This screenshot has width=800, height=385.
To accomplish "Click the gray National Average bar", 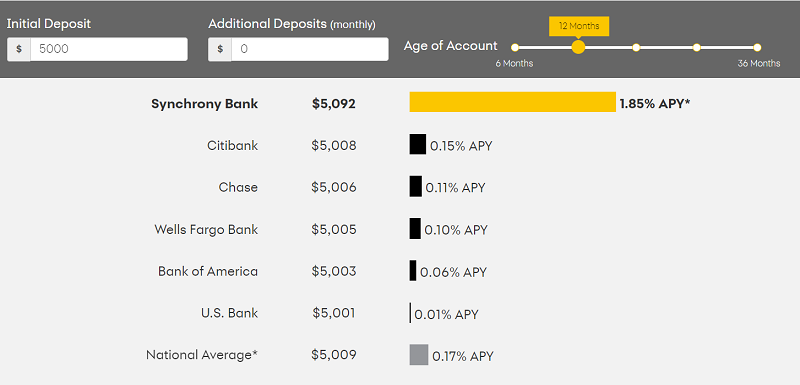I will [x=419, y=354].
